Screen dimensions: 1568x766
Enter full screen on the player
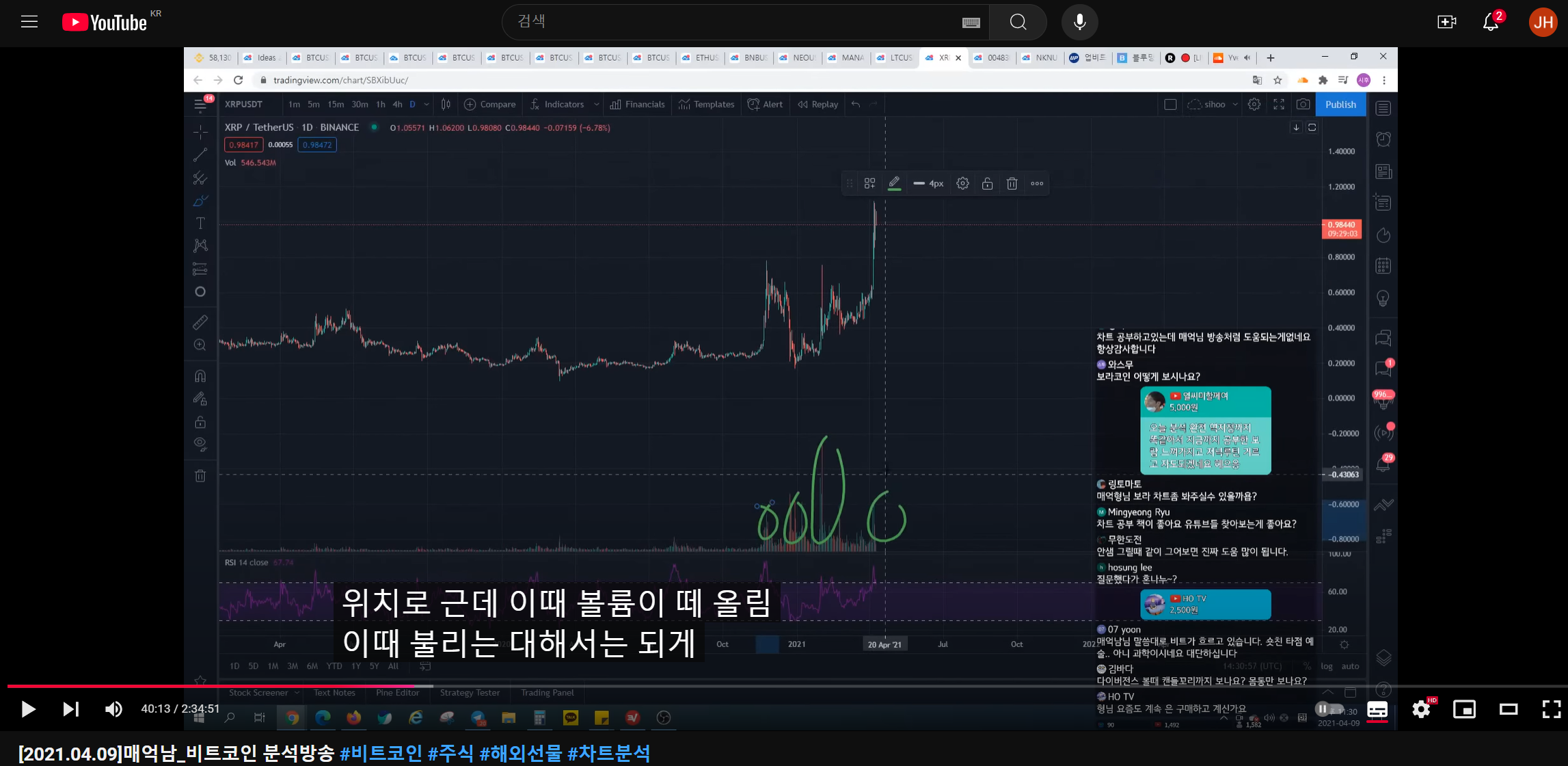pyautogui.click(x=1551, y=709)
